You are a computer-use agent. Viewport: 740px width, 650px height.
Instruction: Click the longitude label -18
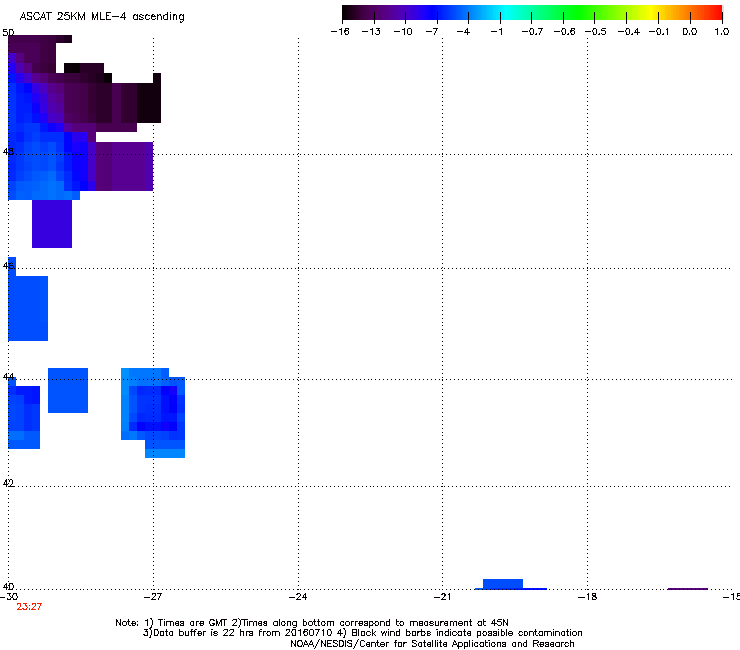(x=588, y=597)
